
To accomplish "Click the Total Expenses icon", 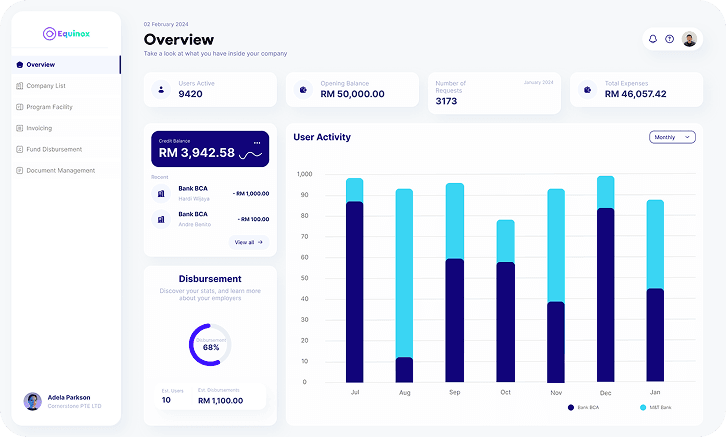I will (587, 90).
